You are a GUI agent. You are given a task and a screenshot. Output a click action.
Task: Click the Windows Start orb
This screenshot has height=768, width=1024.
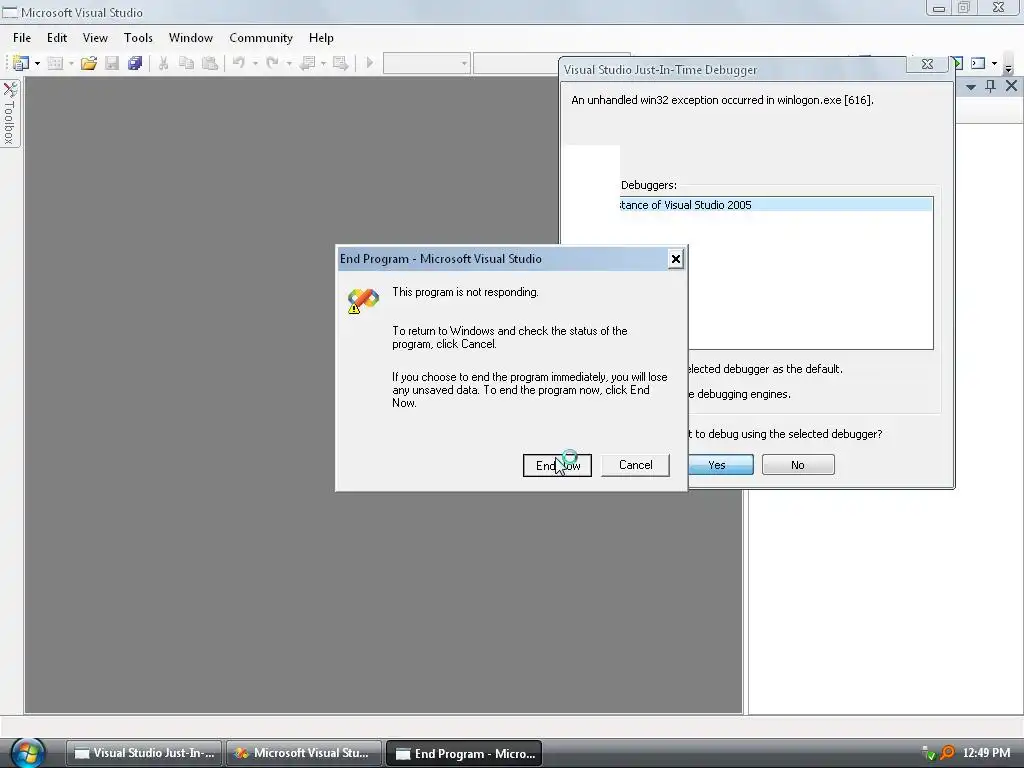(x=27, y=752)
